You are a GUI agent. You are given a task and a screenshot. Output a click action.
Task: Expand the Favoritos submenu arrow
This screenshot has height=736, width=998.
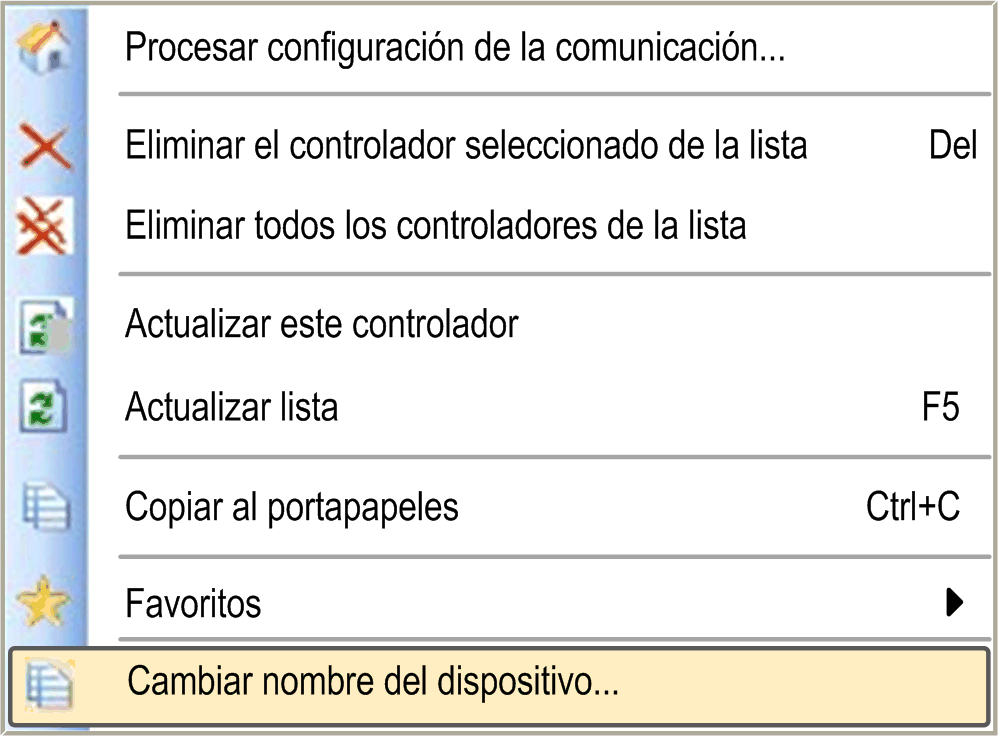click(954, 602)
